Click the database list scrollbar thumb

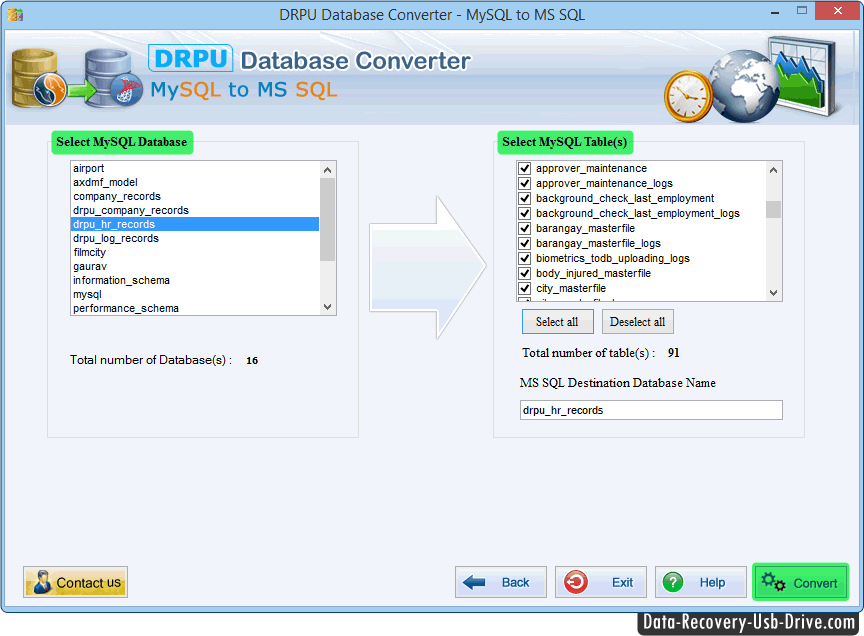coord(327,219)
